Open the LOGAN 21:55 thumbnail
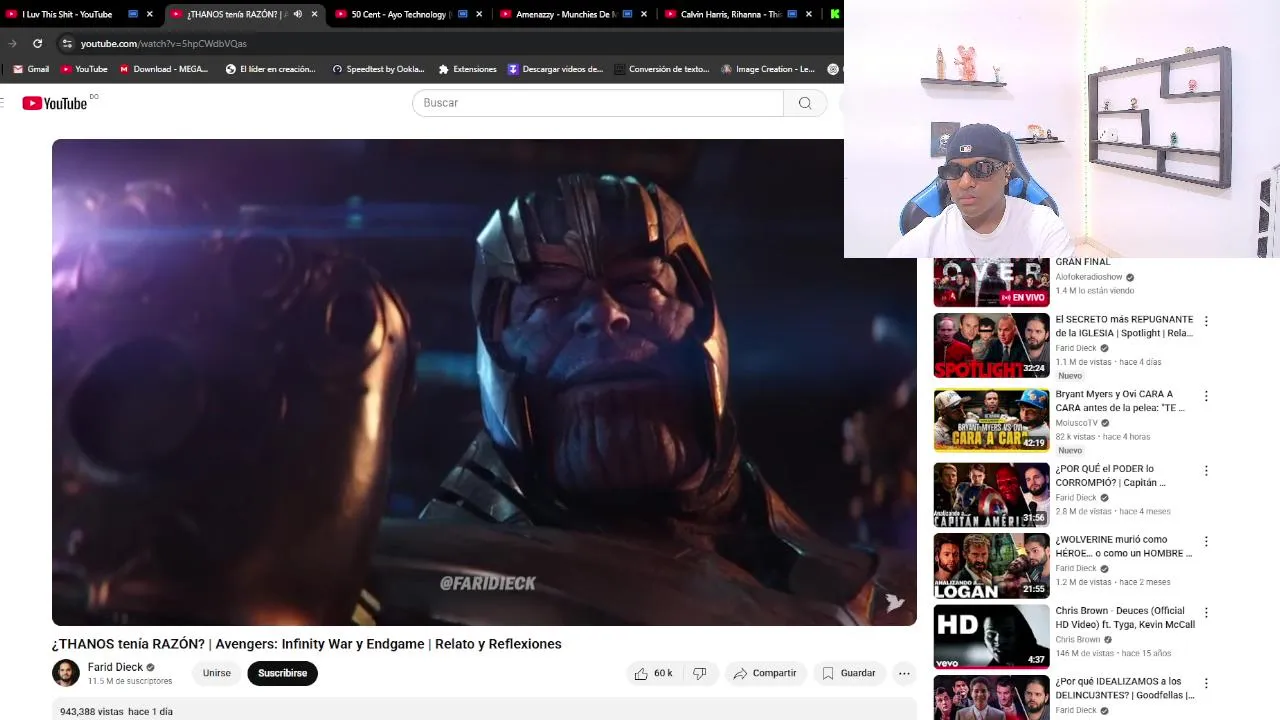Image resolution: width=1280 pixels, height=720 pixels. (x=991, y=566)
